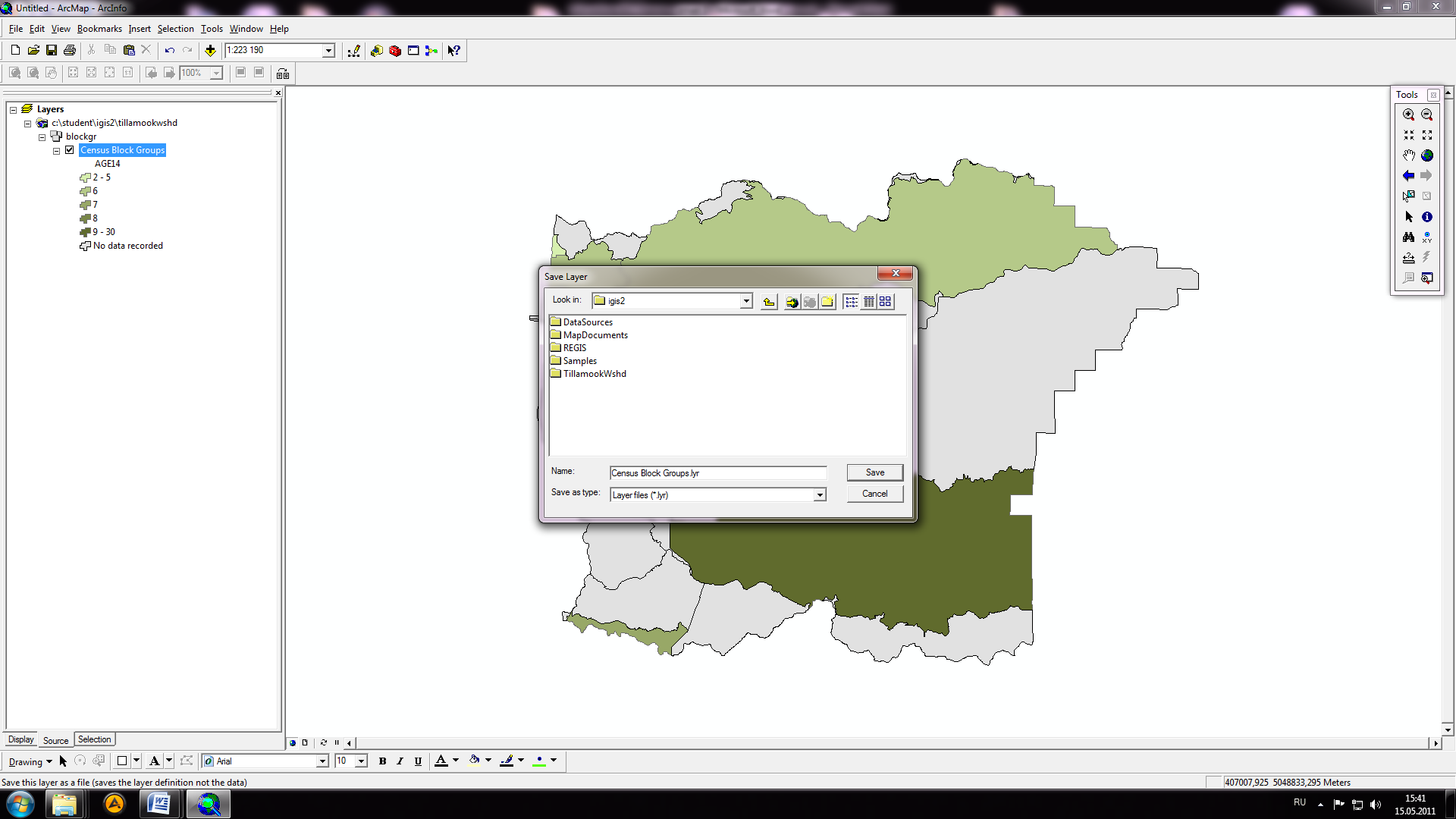Select the Zoom In tool in Tools palette

click(x=1408, y=115)
